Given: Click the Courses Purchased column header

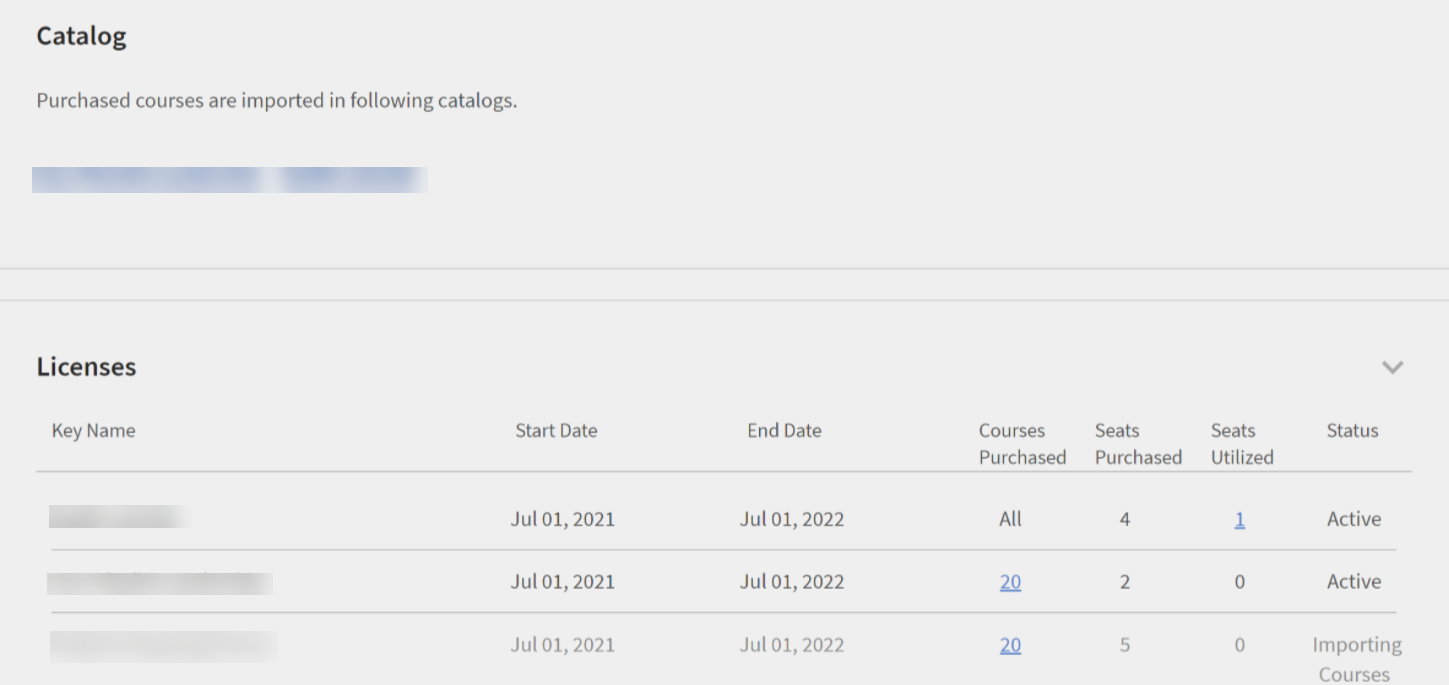Looking at the screenshot, I should 1021,444.
